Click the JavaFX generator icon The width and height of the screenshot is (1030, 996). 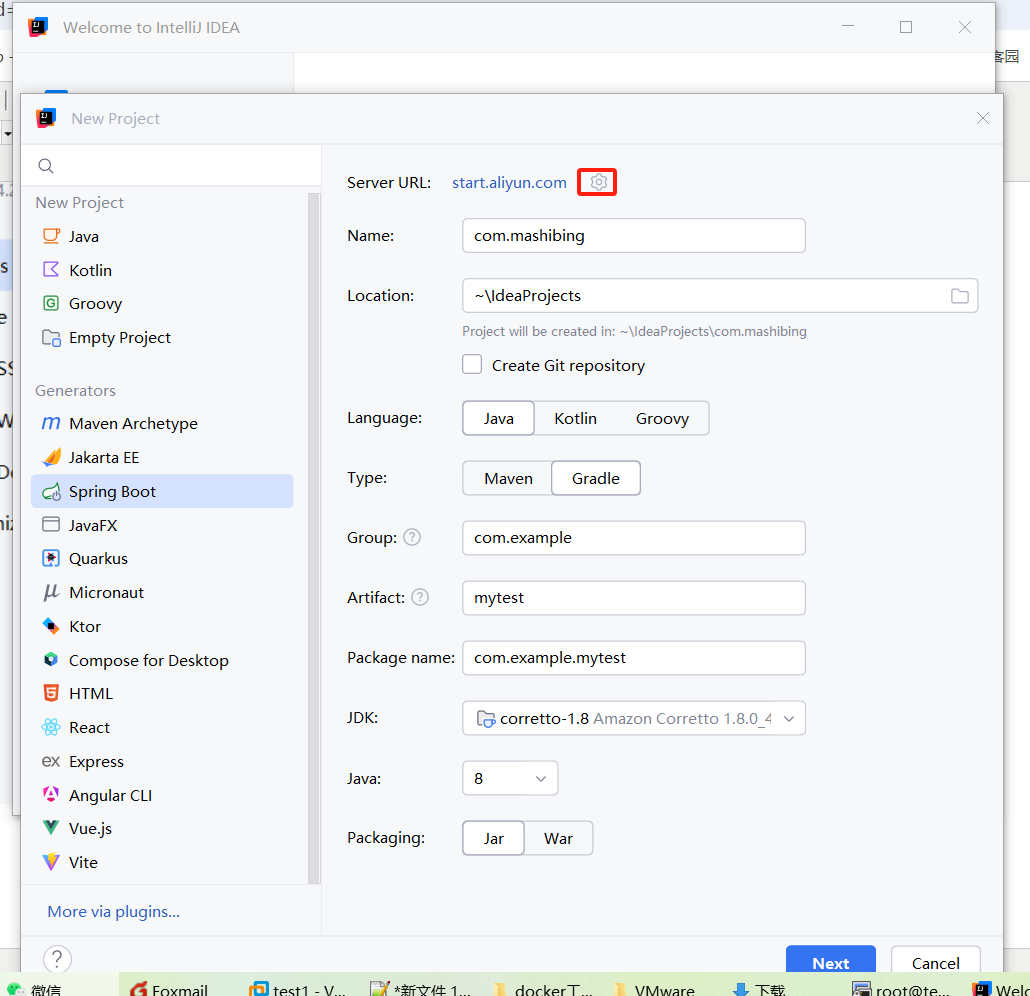[x=51, y=524]
